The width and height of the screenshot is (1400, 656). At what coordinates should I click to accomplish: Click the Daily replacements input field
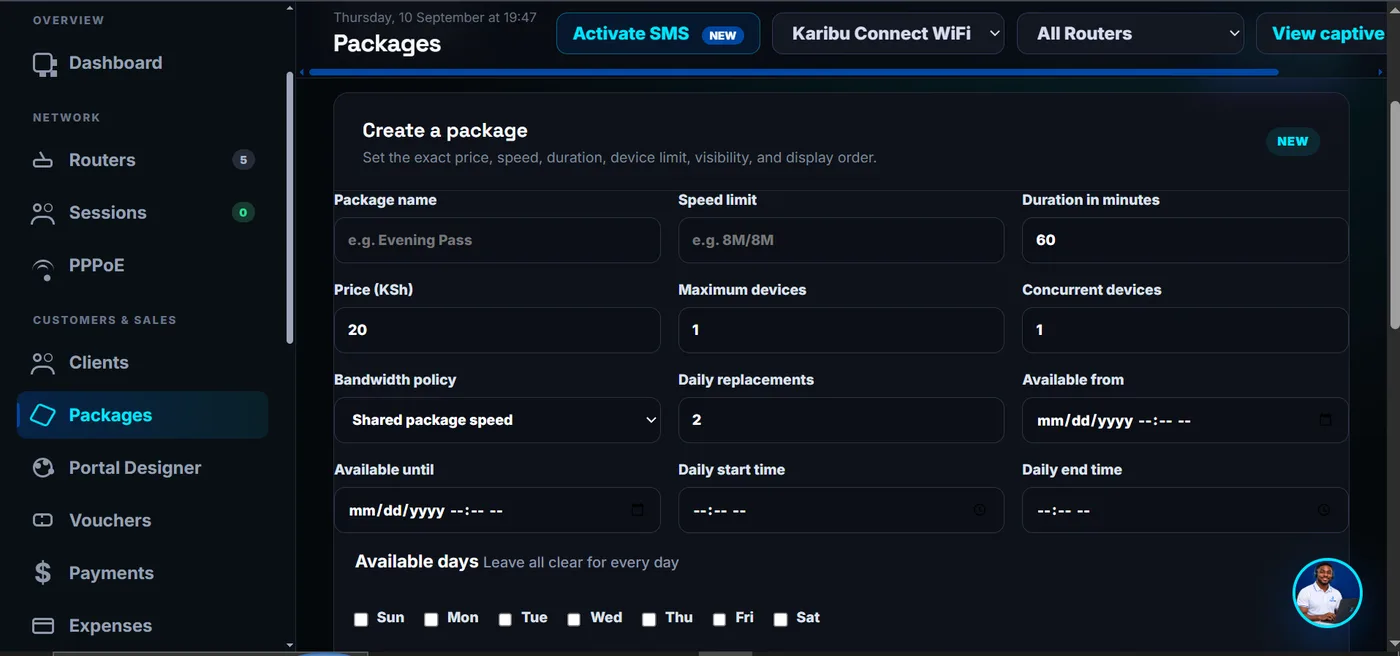pos(841,420)
